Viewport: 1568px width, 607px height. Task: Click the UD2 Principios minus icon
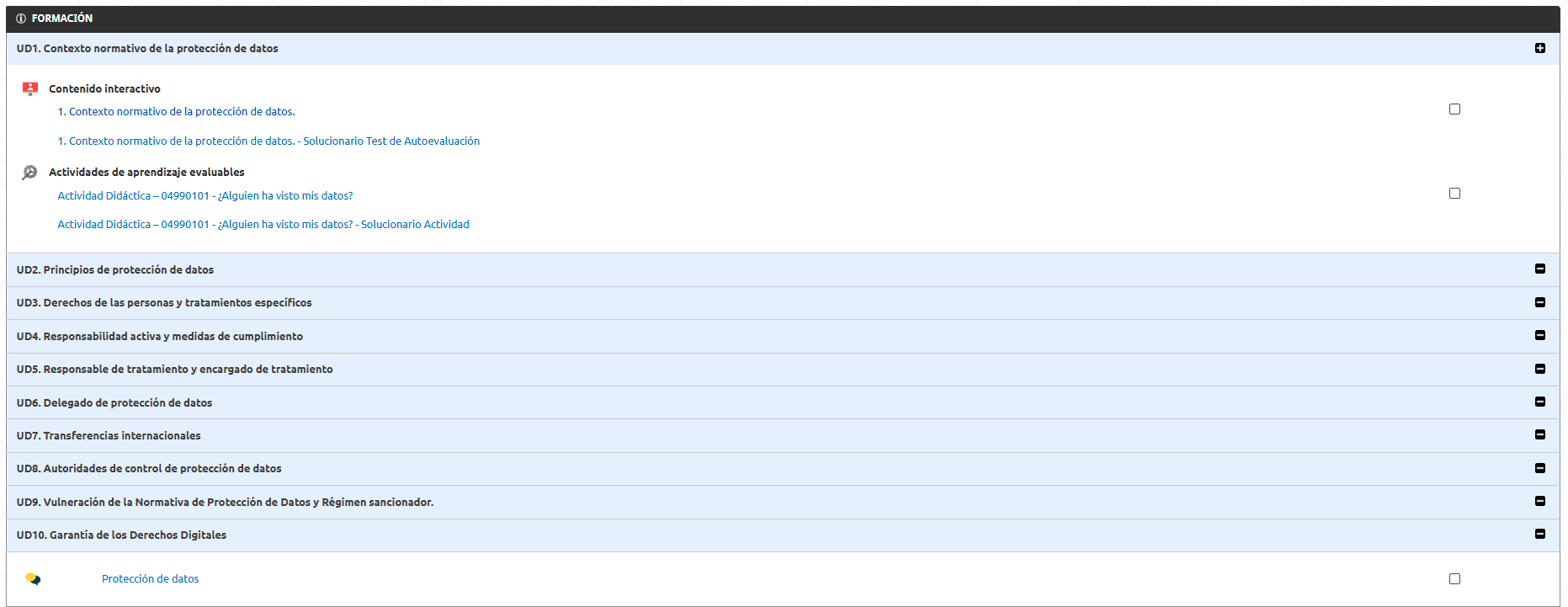click(x=1539, y=269)
